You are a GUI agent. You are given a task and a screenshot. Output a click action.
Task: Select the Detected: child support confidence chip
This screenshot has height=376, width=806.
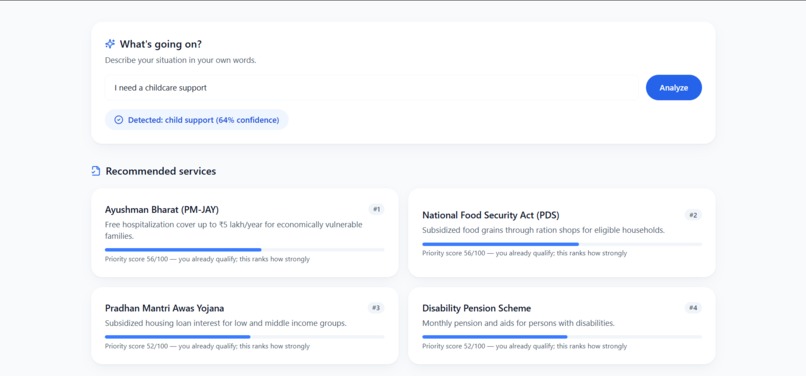pos(197,120)
